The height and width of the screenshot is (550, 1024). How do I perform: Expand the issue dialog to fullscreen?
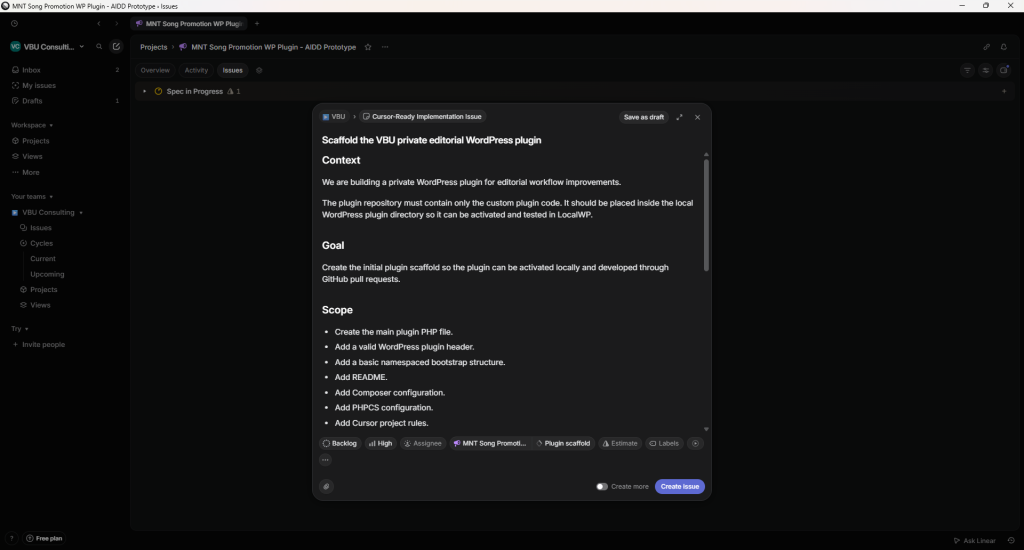coord(679,117)
